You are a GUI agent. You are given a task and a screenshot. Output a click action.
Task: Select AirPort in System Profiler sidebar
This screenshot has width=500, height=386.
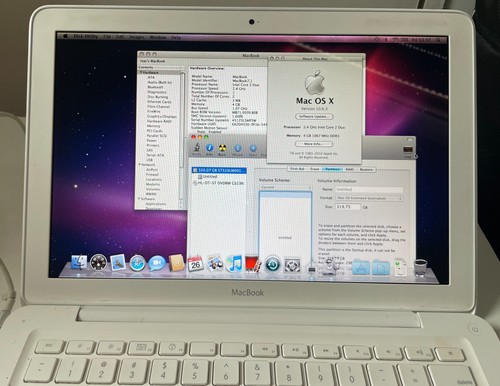pyautogui.click(x=152, y=170)
